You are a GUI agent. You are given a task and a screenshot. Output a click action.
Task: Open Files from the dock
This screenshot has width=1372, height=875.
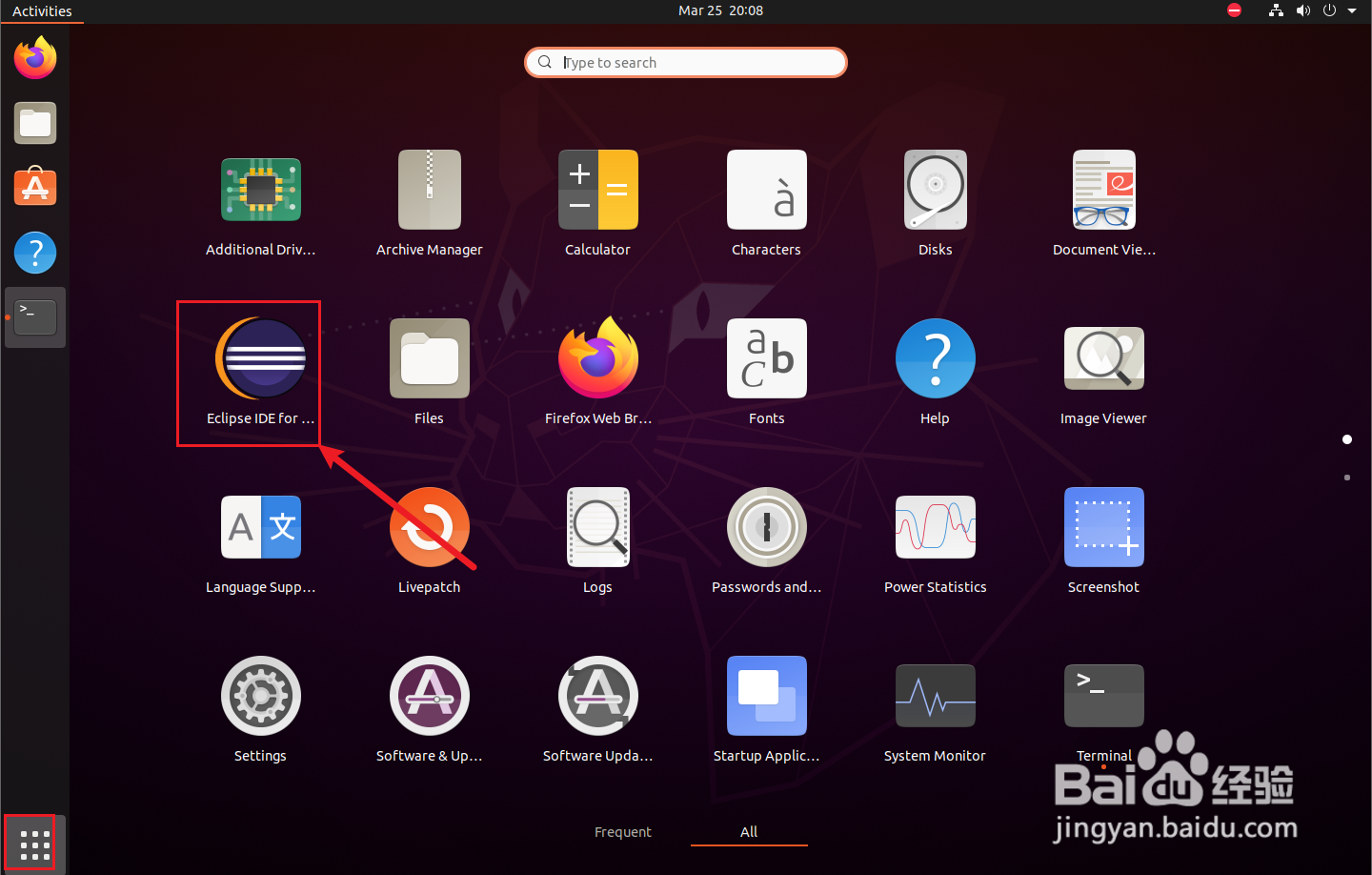35,123
